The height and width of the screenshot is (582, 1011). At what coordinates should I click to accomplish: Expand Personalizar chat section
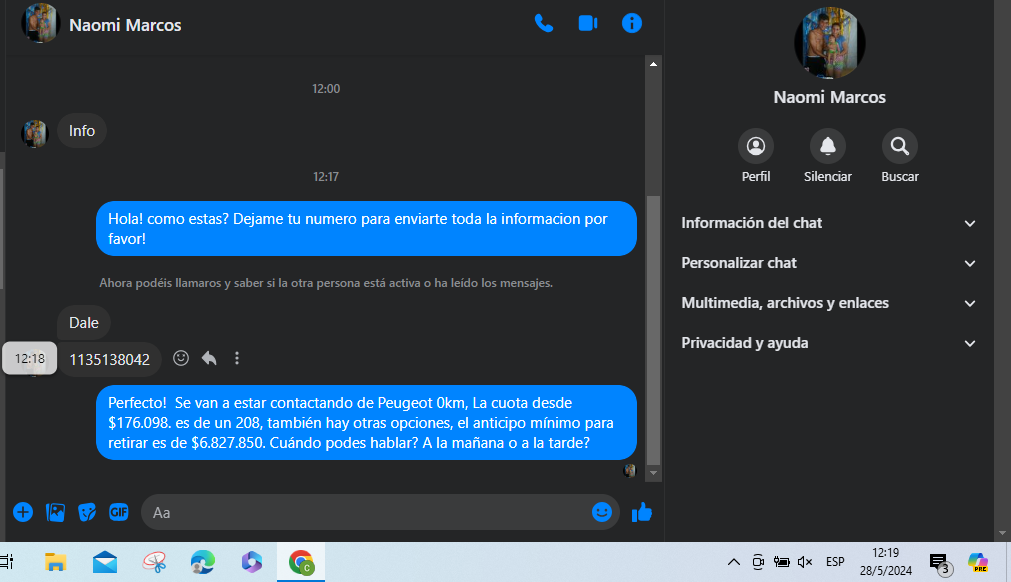click(828, 263)
